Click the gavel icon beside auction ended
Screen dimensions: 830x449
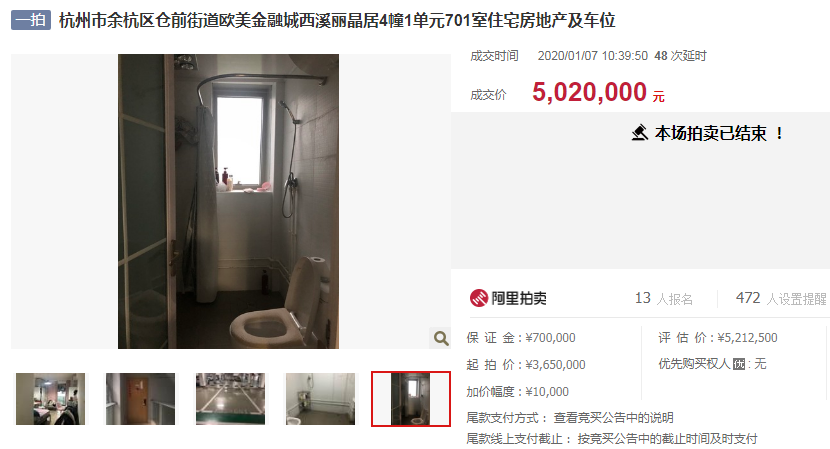pos(640,132)
